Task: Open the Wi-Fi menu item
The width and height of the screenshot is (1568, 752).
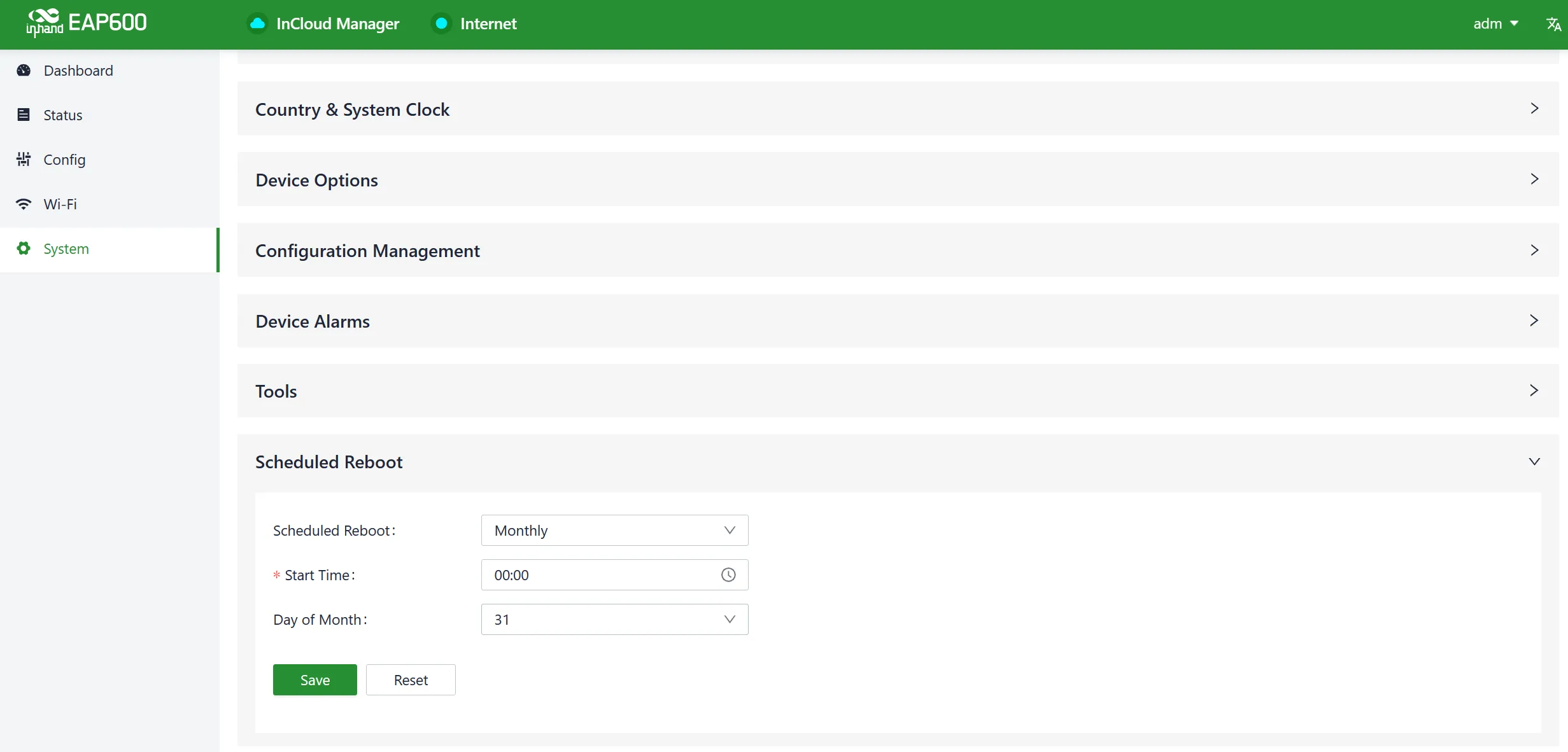Action: pyautogui.click(x=109, y=204)
